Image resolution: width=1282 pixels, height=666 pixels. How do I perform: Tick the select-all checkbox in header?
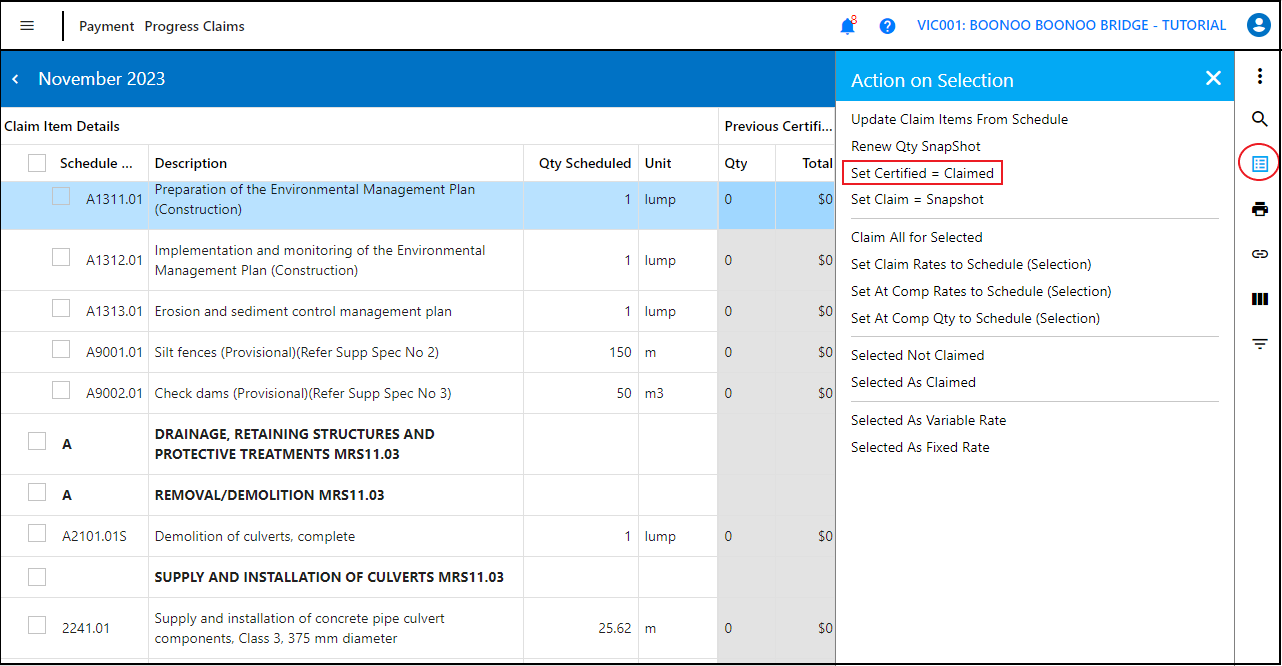37,163
